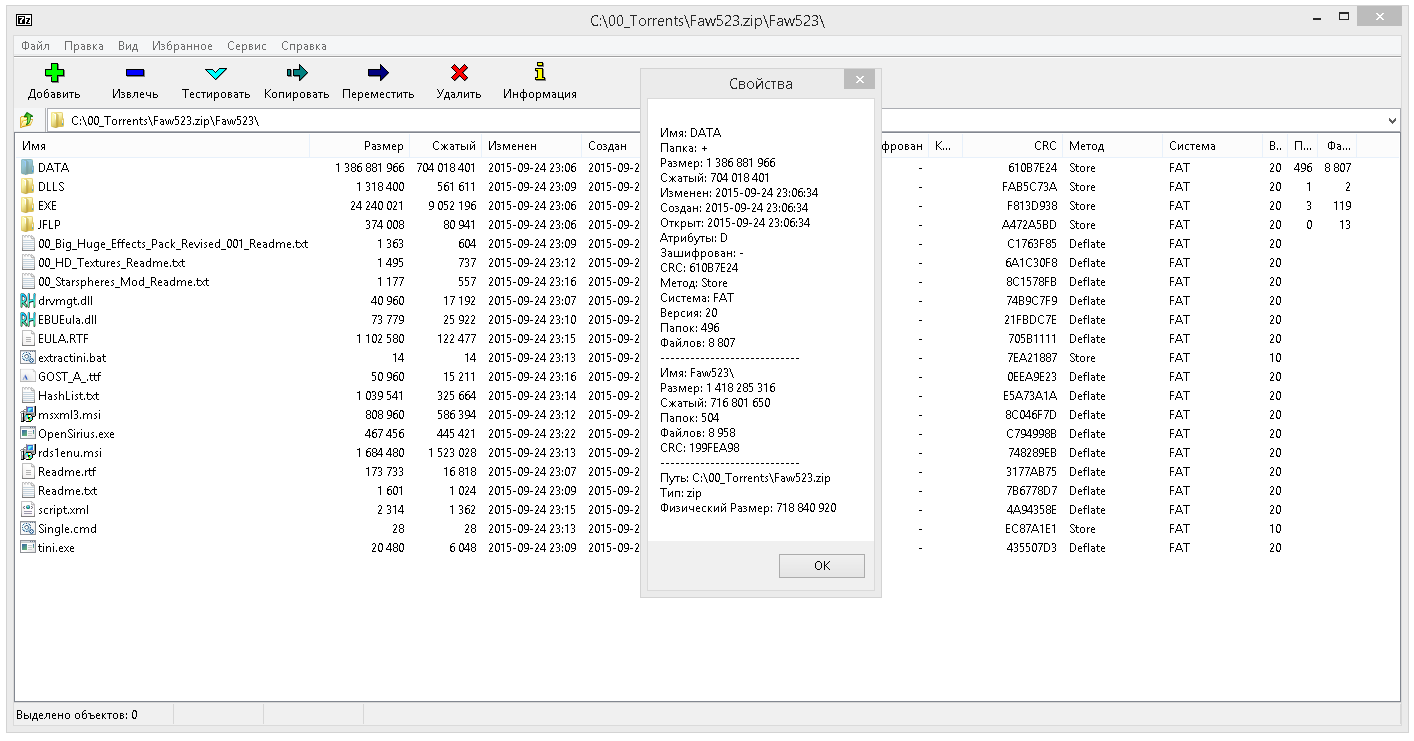Sort the list by Размер column header
Image resolution: width=1414 pixels, height=741 pixels.
359,146
